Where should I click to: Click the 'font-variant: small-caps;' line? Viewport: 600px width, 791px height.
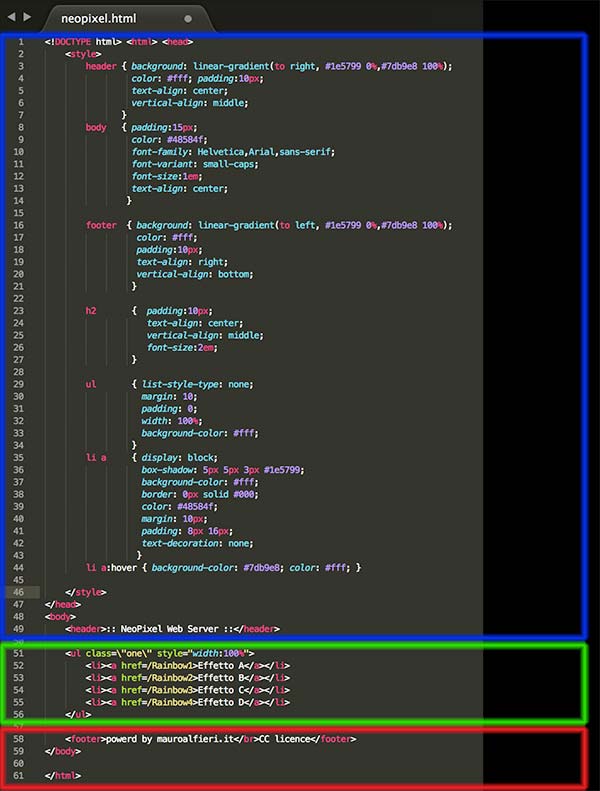click(x=195, y=164)
